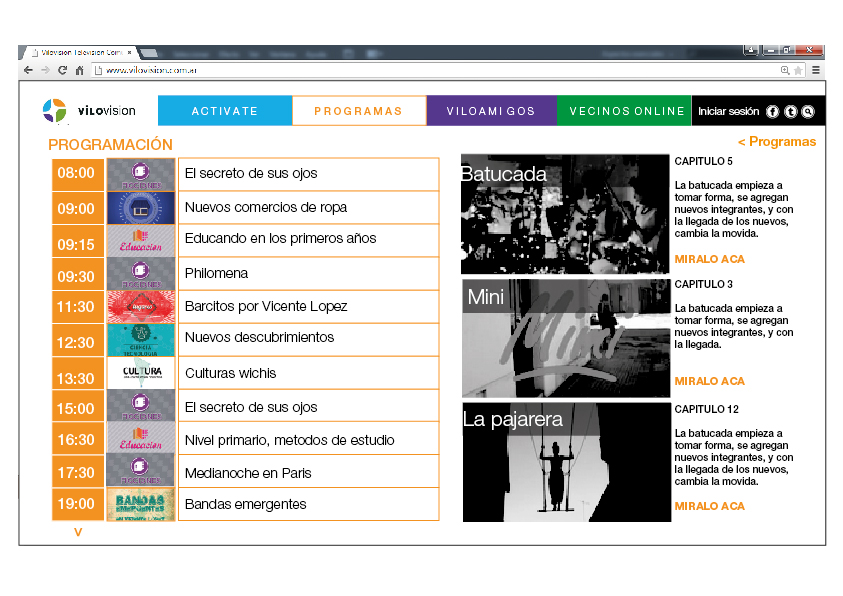Open the ACTIVATE tab
The image size is (843, 596).
[x=225, y=111]
